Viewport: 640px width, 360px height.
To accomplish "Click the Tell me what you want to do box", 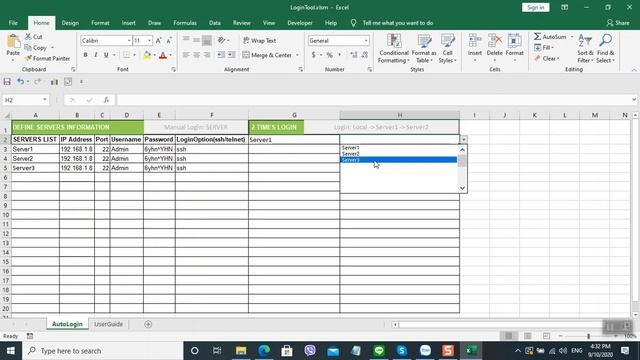I will (398, 23).
